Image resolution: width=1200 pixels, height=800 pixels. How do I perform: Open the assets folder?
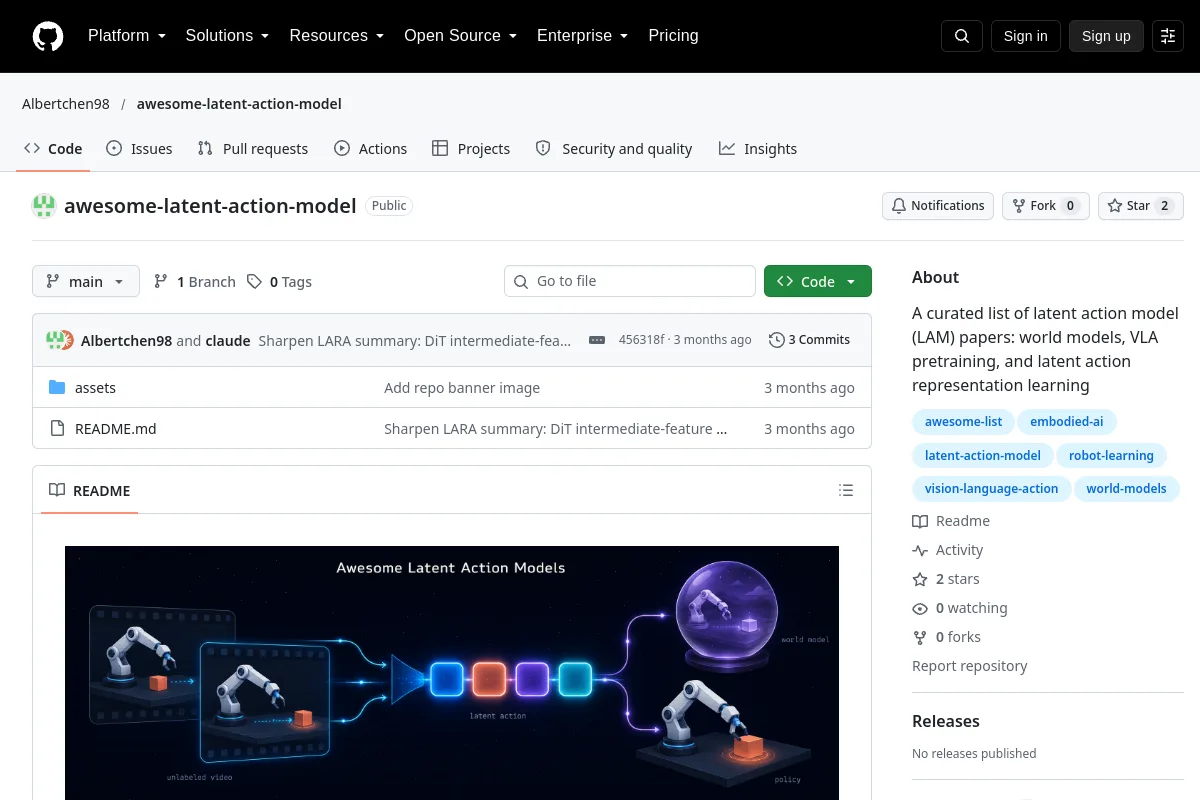point(95,388)
